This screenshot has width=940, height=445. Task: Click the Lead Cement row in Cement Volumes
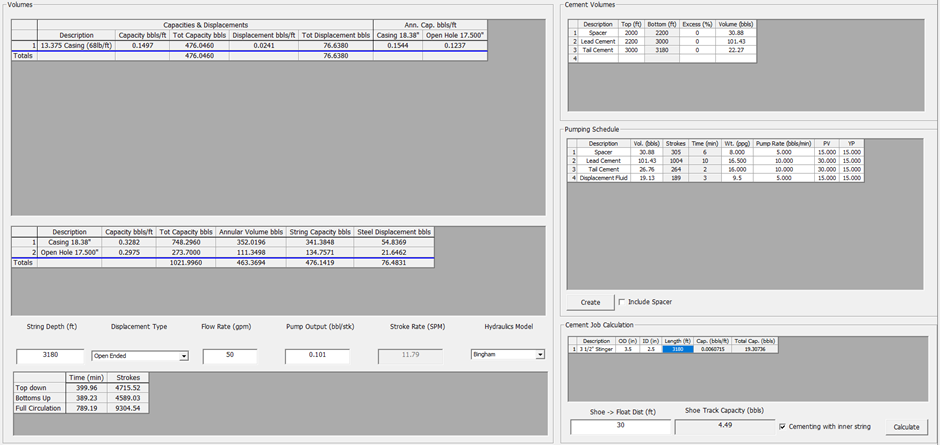[x=598, y=41]
